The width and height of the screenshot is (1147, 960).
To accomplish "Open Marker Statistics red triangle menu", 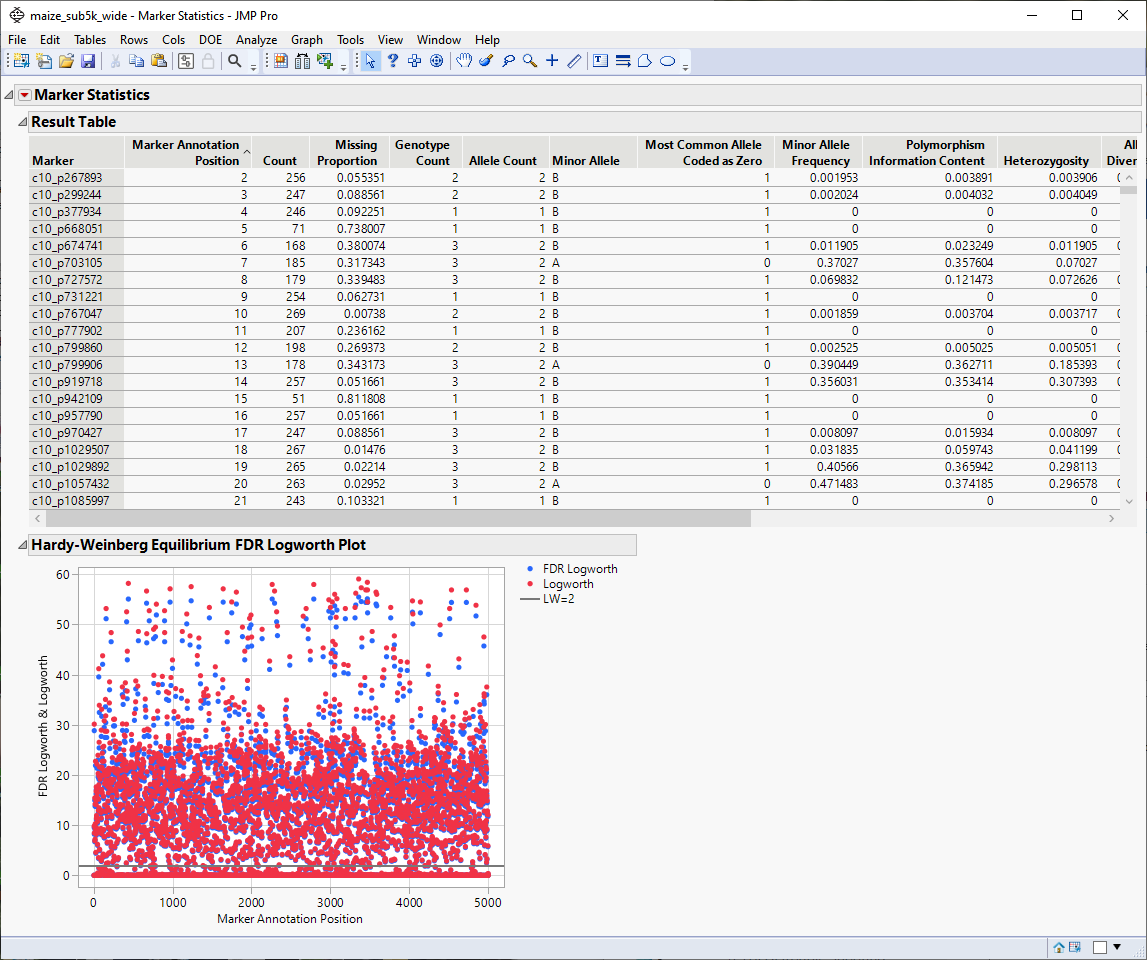I will tap(25, 95).
